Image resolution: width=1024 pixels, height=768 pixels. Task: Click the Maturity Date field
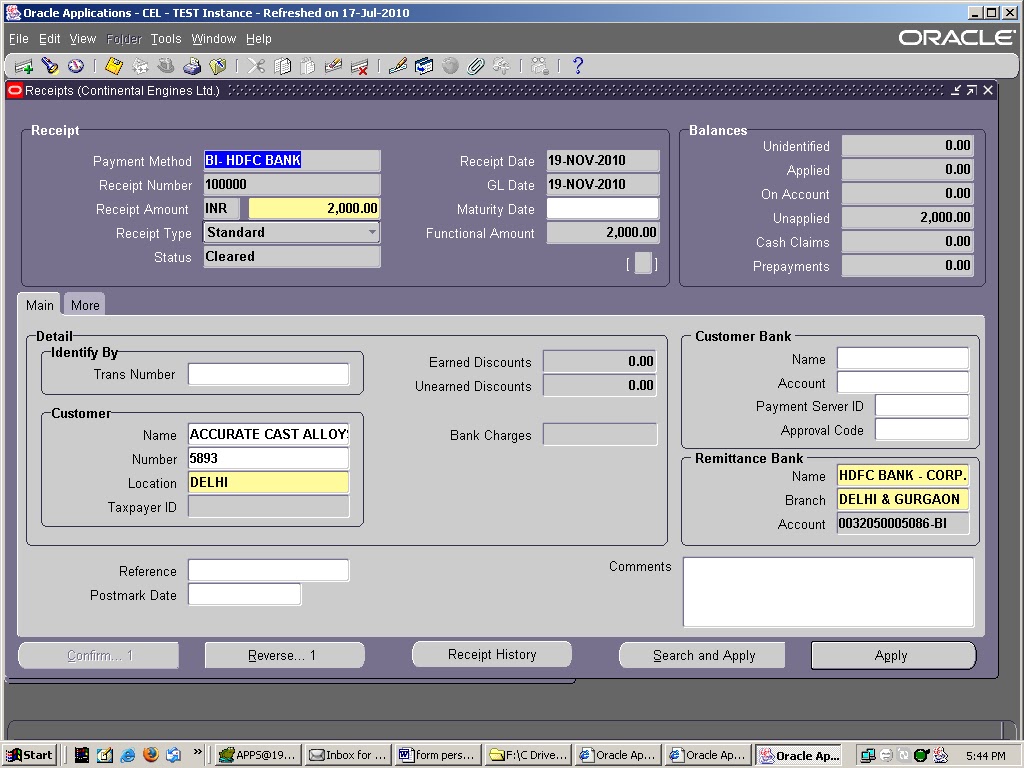(x=603, y=208)
